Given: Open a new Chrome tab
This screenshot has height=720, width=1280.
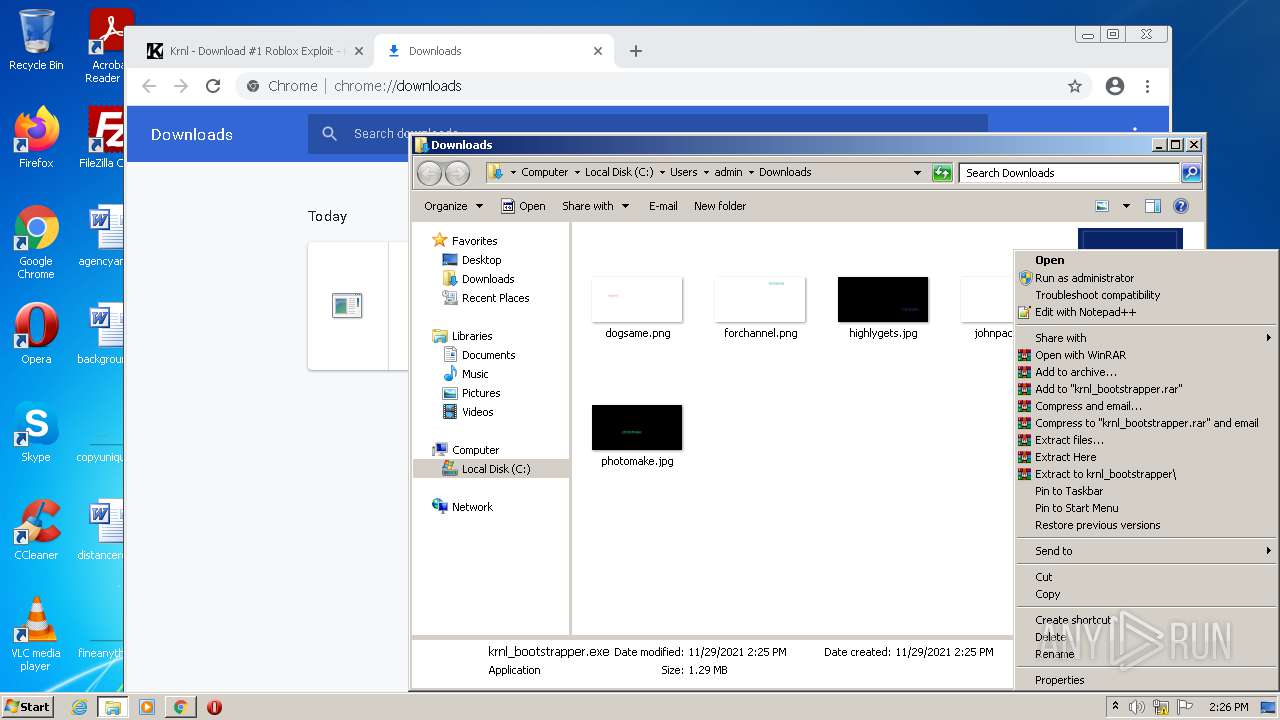Looking at the screenshot, I should pos(636,51).
